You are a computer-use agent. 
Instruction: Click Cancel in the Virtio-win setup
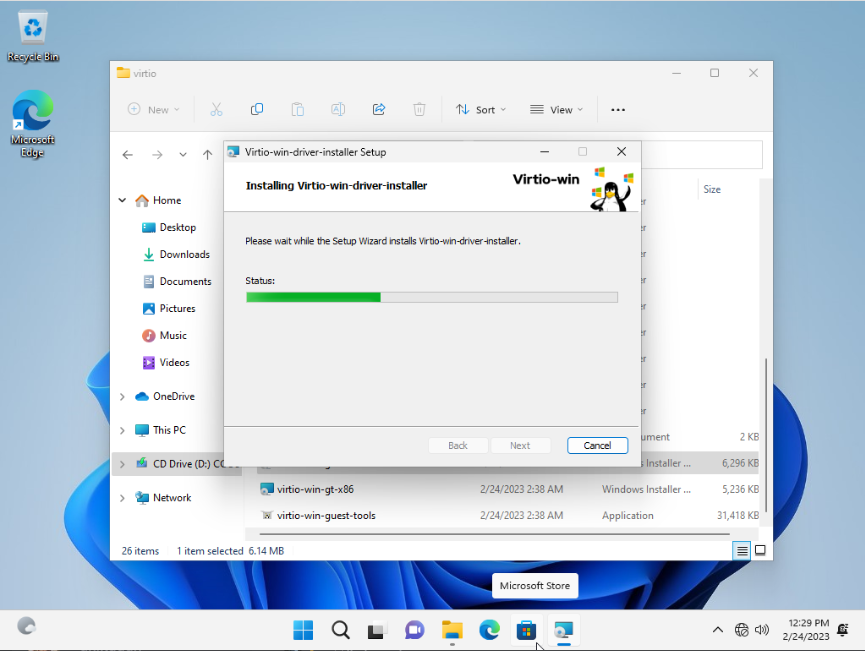coord(597,445)
